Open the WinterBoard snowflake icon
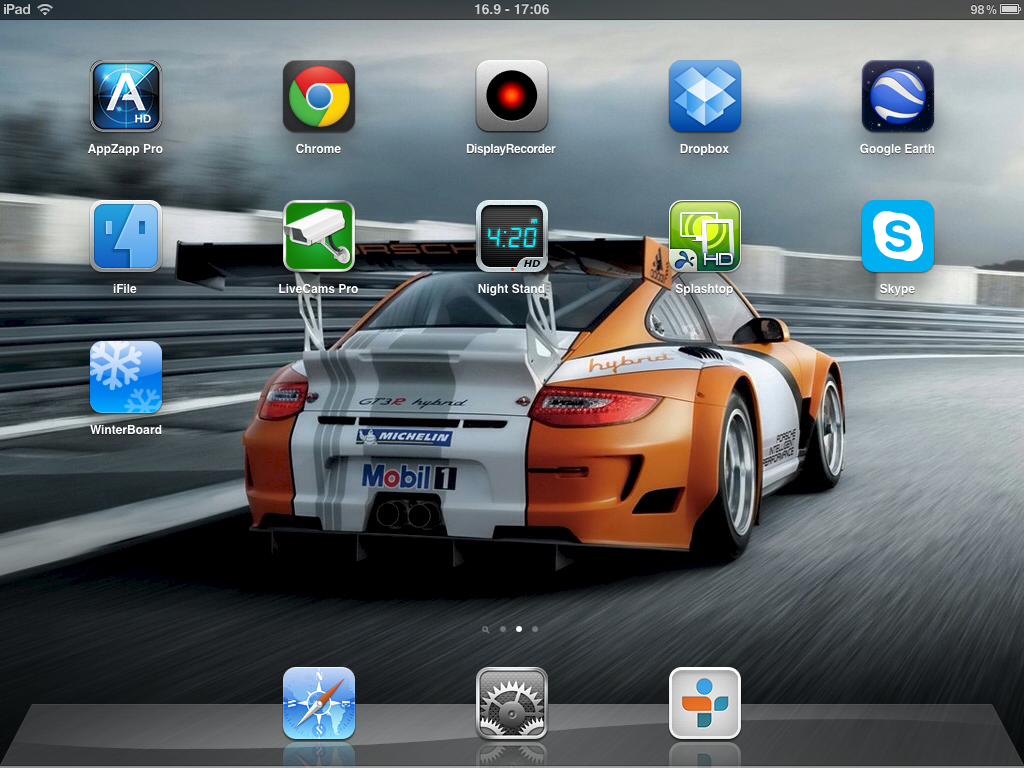This screenshot has width=1024, height=768. click(125, 377)
